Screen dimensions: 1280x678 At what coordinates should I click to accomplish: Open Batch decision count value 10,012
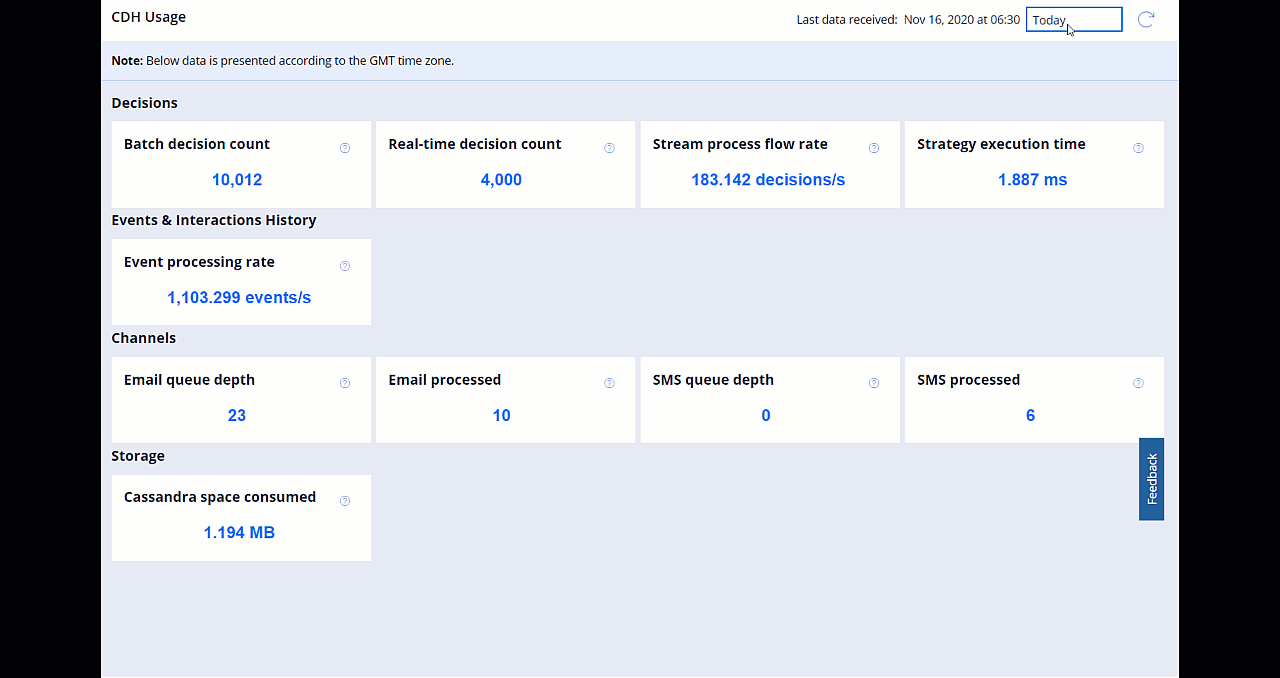tap(237, 180)
